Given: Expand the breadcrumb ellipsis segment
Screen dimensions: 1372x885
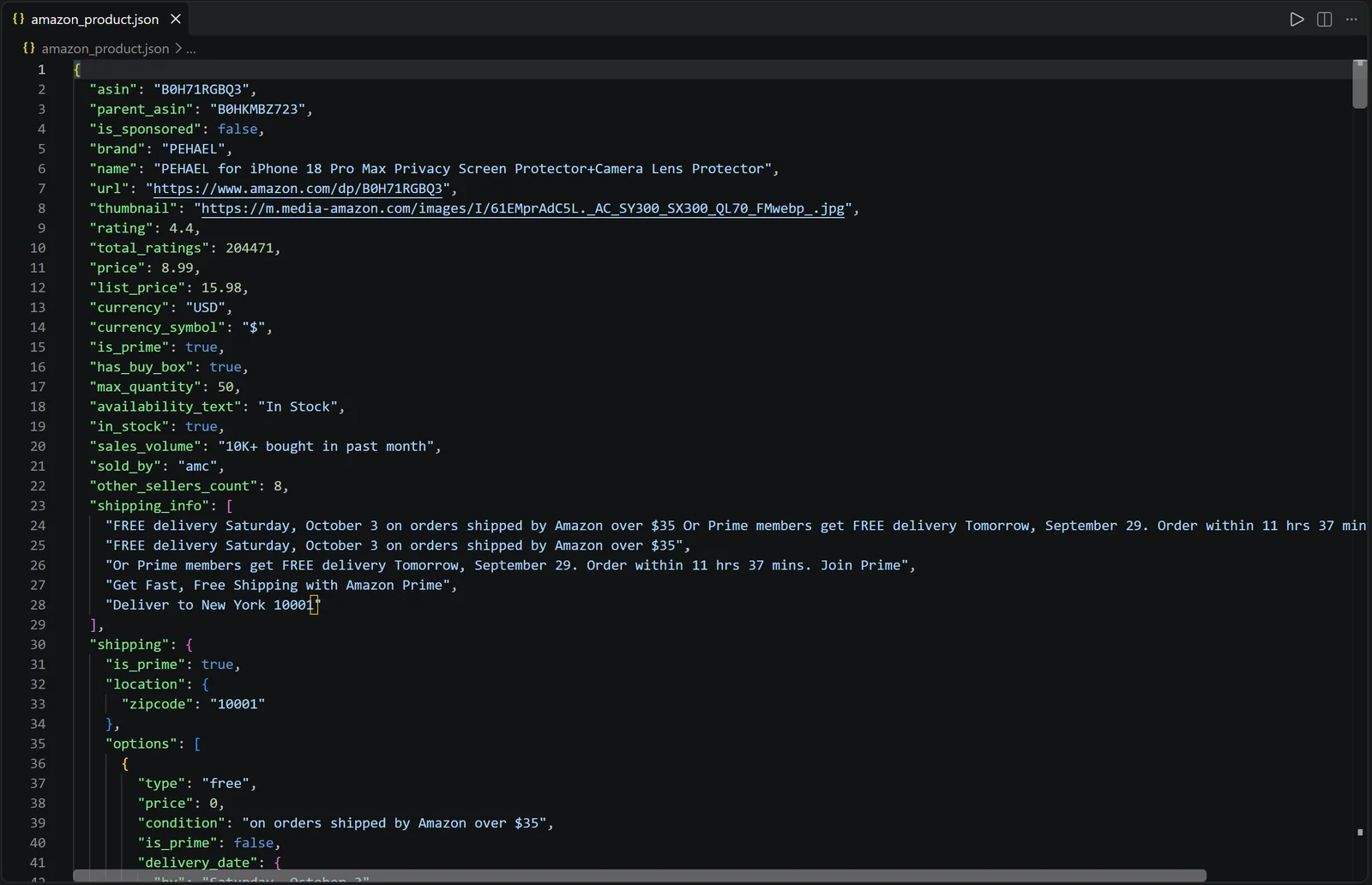Looking at the screenshot, I should (190, 49).
